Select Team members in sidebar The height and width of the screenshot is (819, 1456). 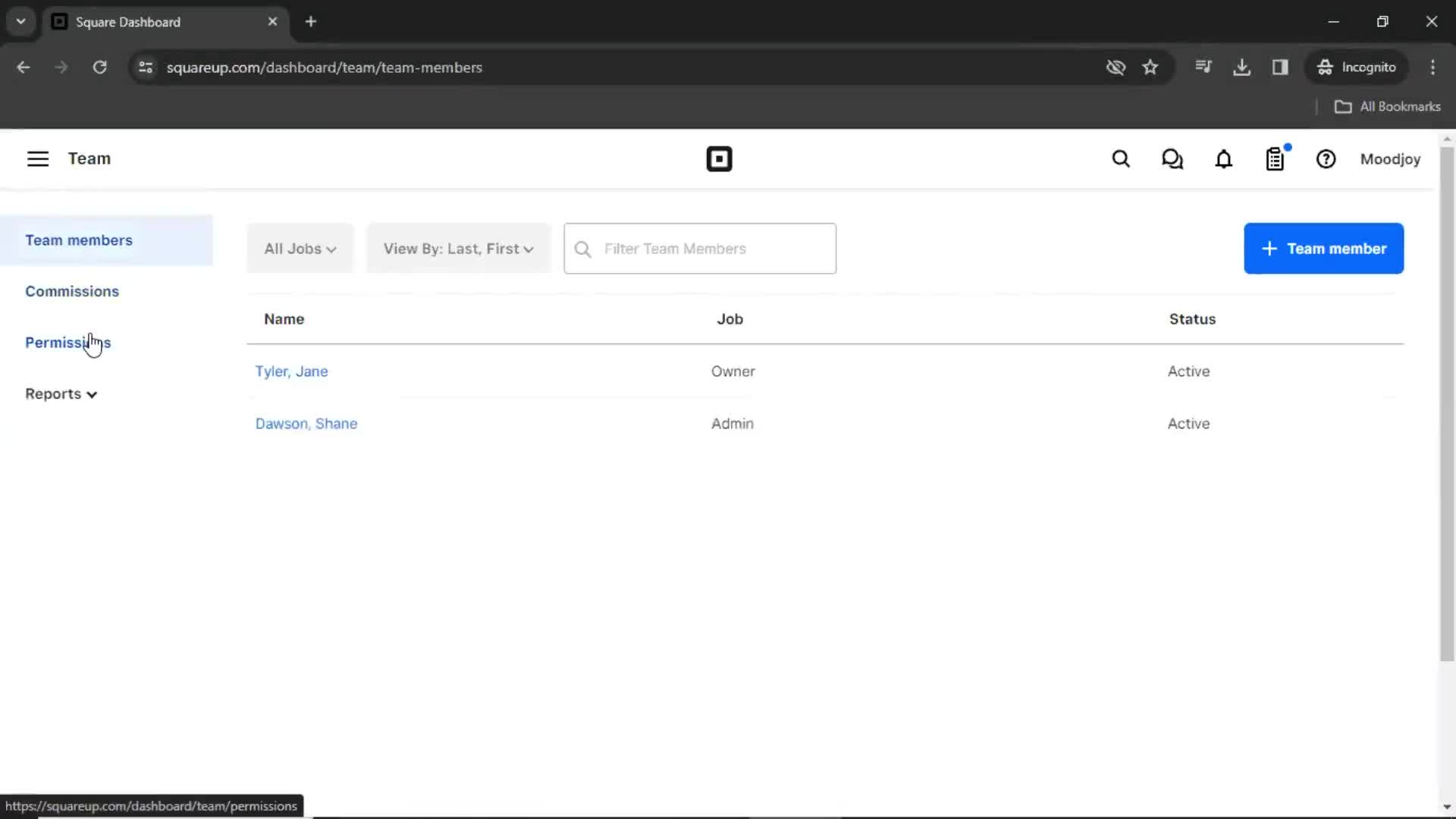[106, 240]
